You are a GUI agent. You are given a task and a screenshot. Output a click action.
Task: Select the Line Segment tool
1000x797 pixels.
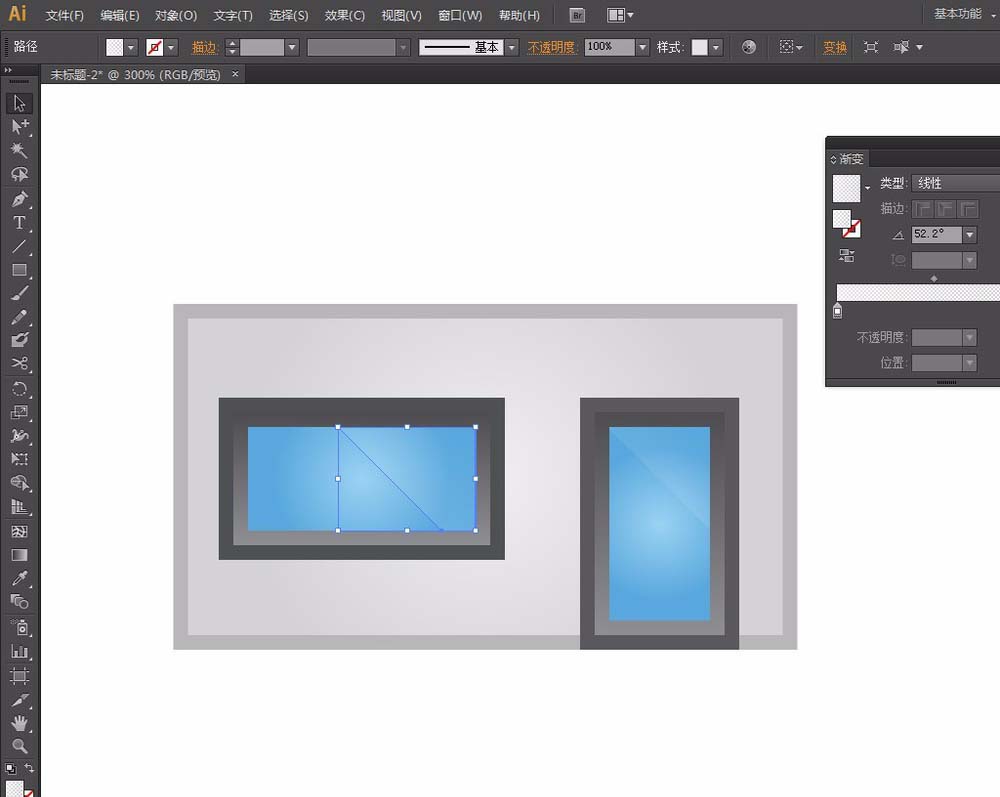click(x=19, y=247)
